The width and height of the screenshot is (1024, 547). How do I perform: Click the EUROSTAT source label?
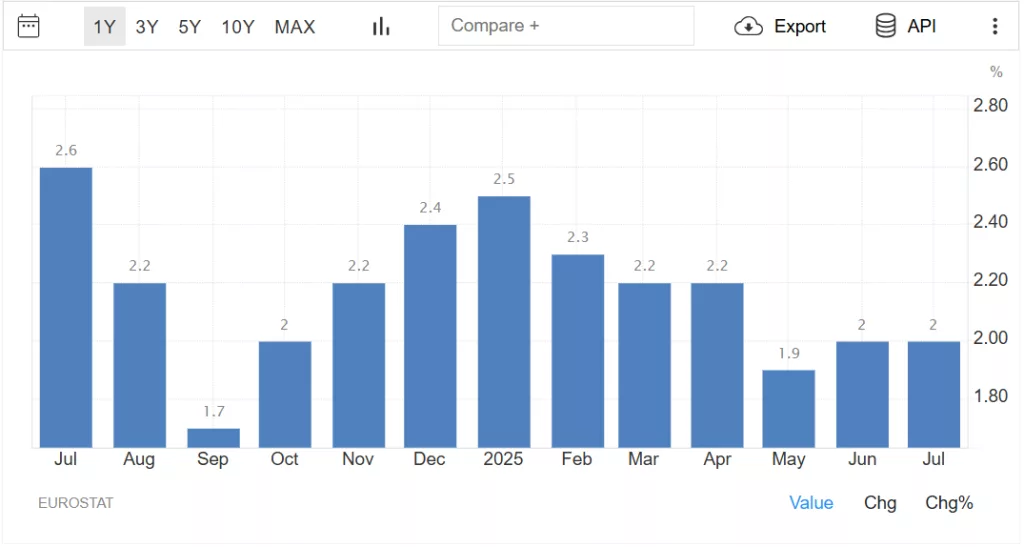coord(76,503)
